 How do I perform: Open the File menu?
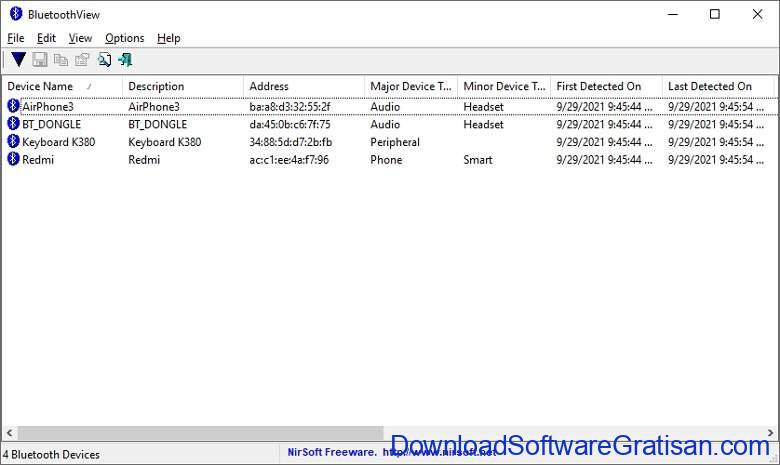coord(15,38)
